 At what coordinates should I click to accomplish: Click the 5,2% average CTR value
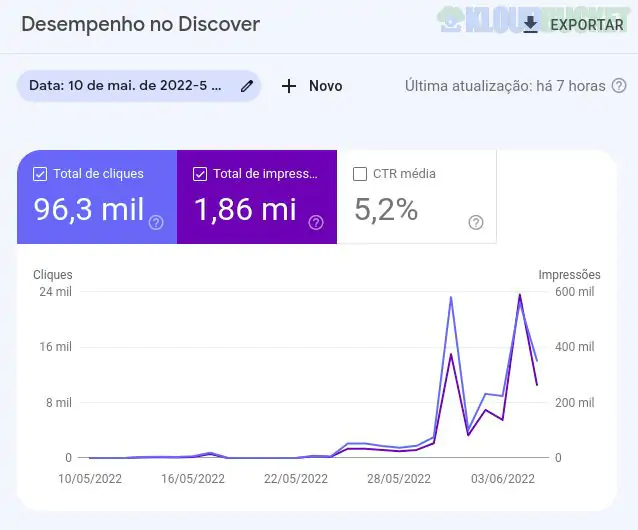point(386,209)
